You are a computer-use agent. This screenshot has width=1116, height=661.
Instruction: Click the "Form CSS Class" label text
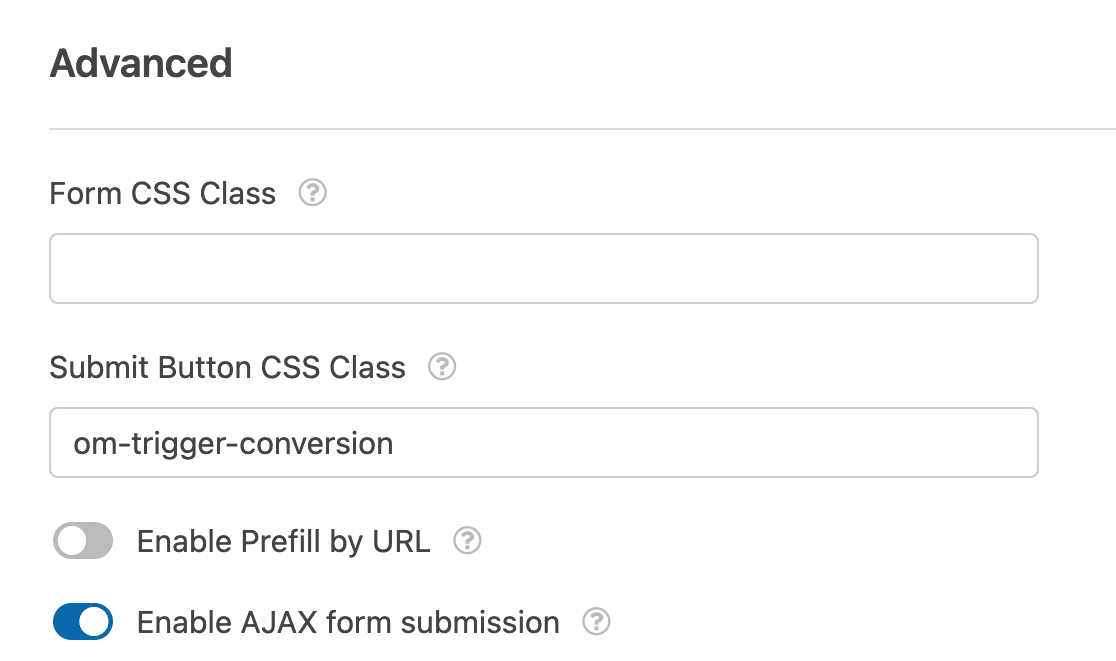coord(162,194)
